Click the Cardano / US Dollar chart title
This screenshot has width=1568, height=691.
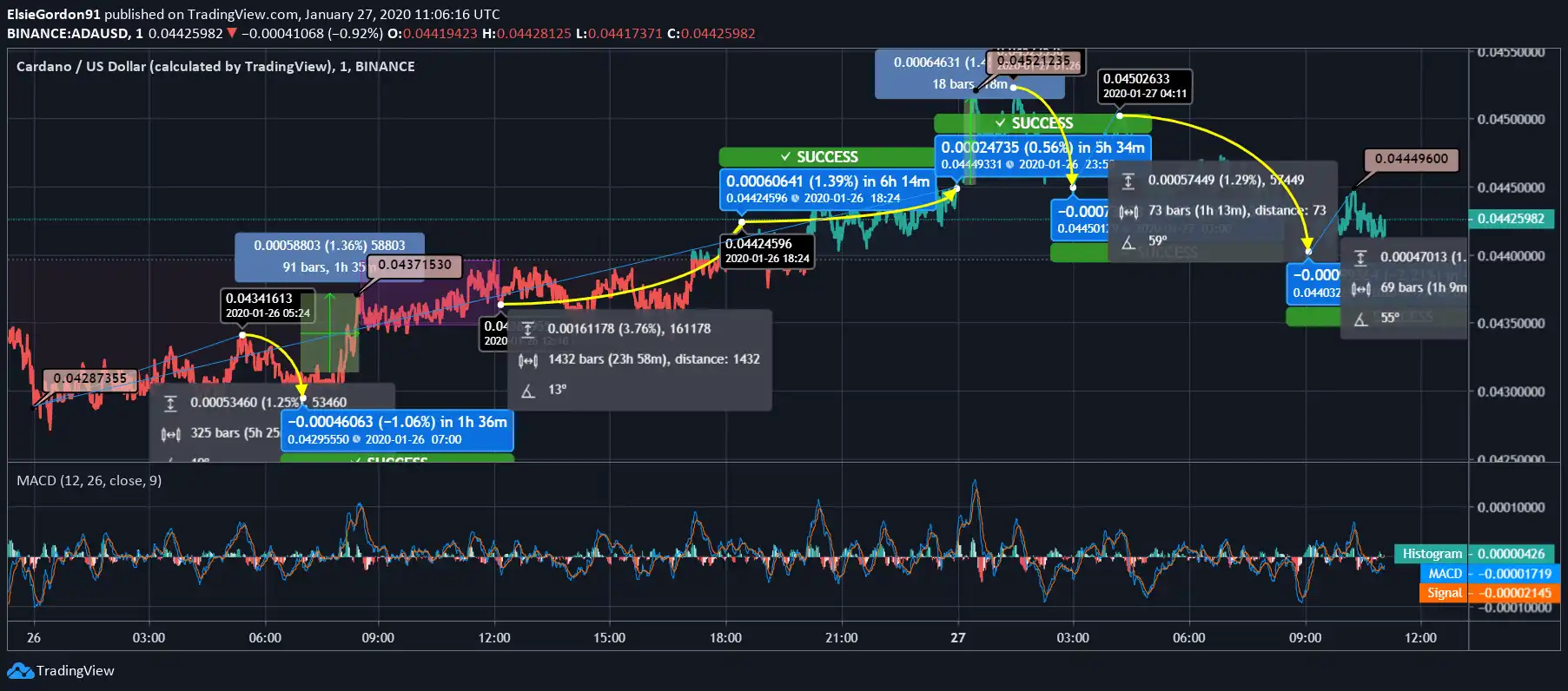(x=215, y=67)
